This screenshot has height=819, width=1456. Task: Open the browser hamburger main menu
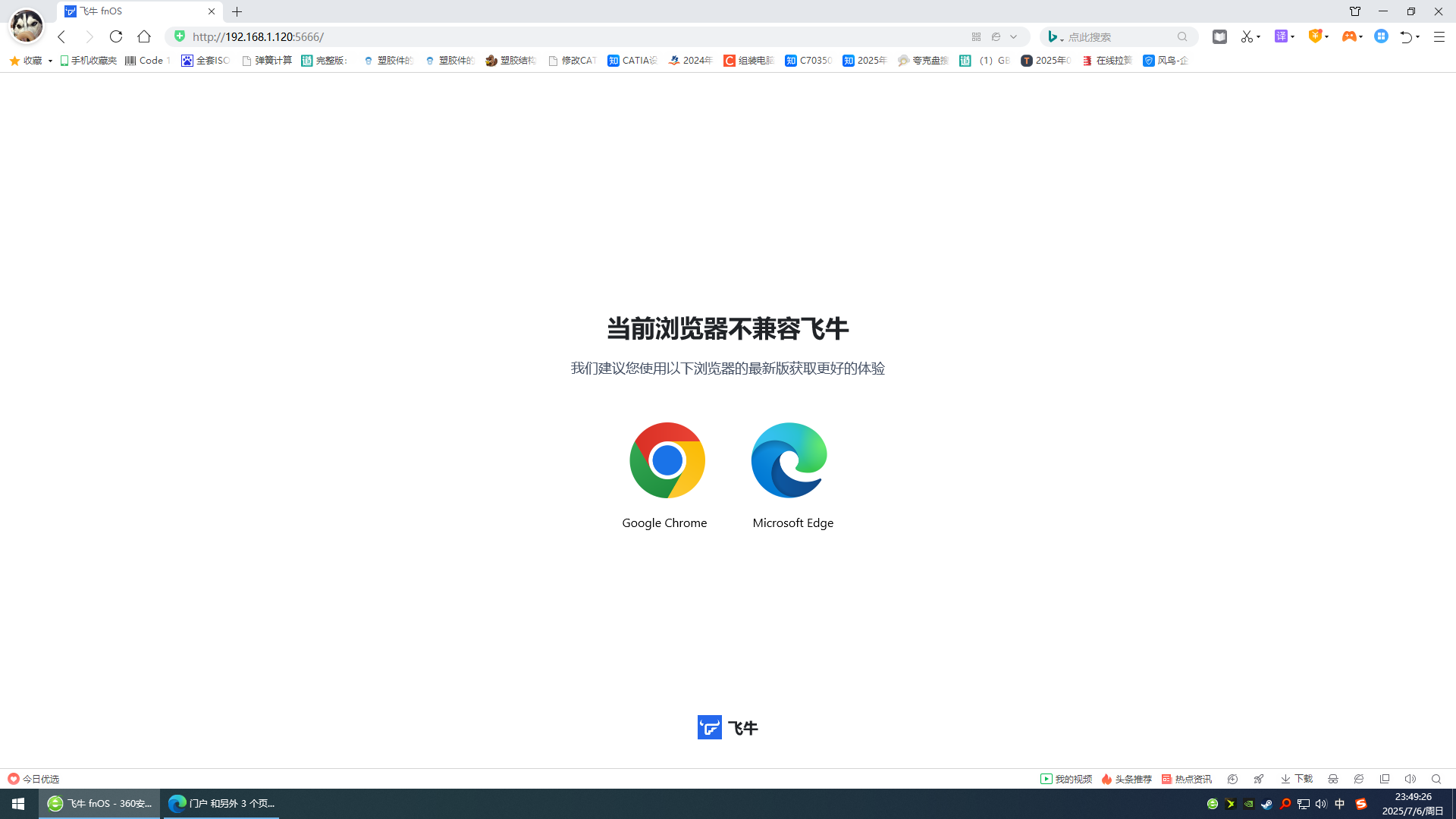[x=1439, y=36]
